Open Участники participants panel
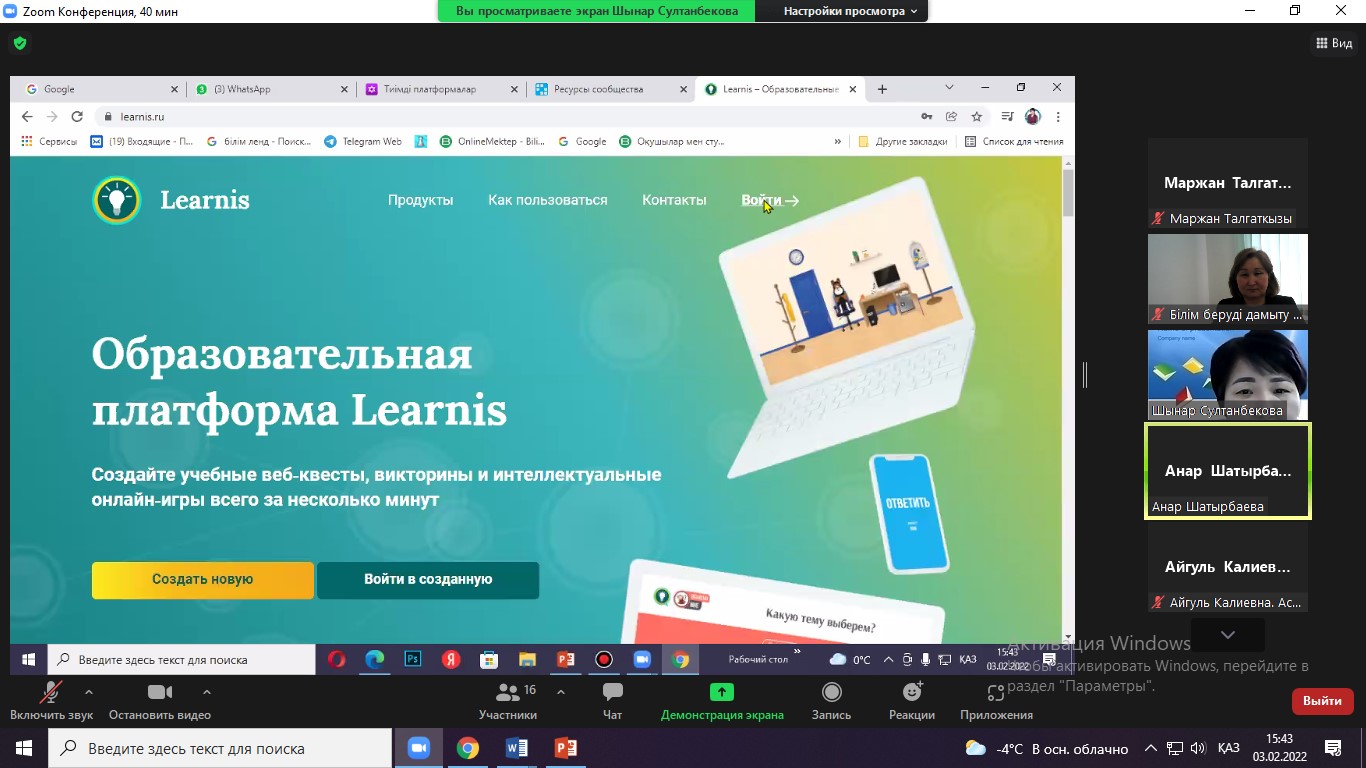The width and height of the screenshot is (1366, 768). pyautogui.click(x=508, y=701)
